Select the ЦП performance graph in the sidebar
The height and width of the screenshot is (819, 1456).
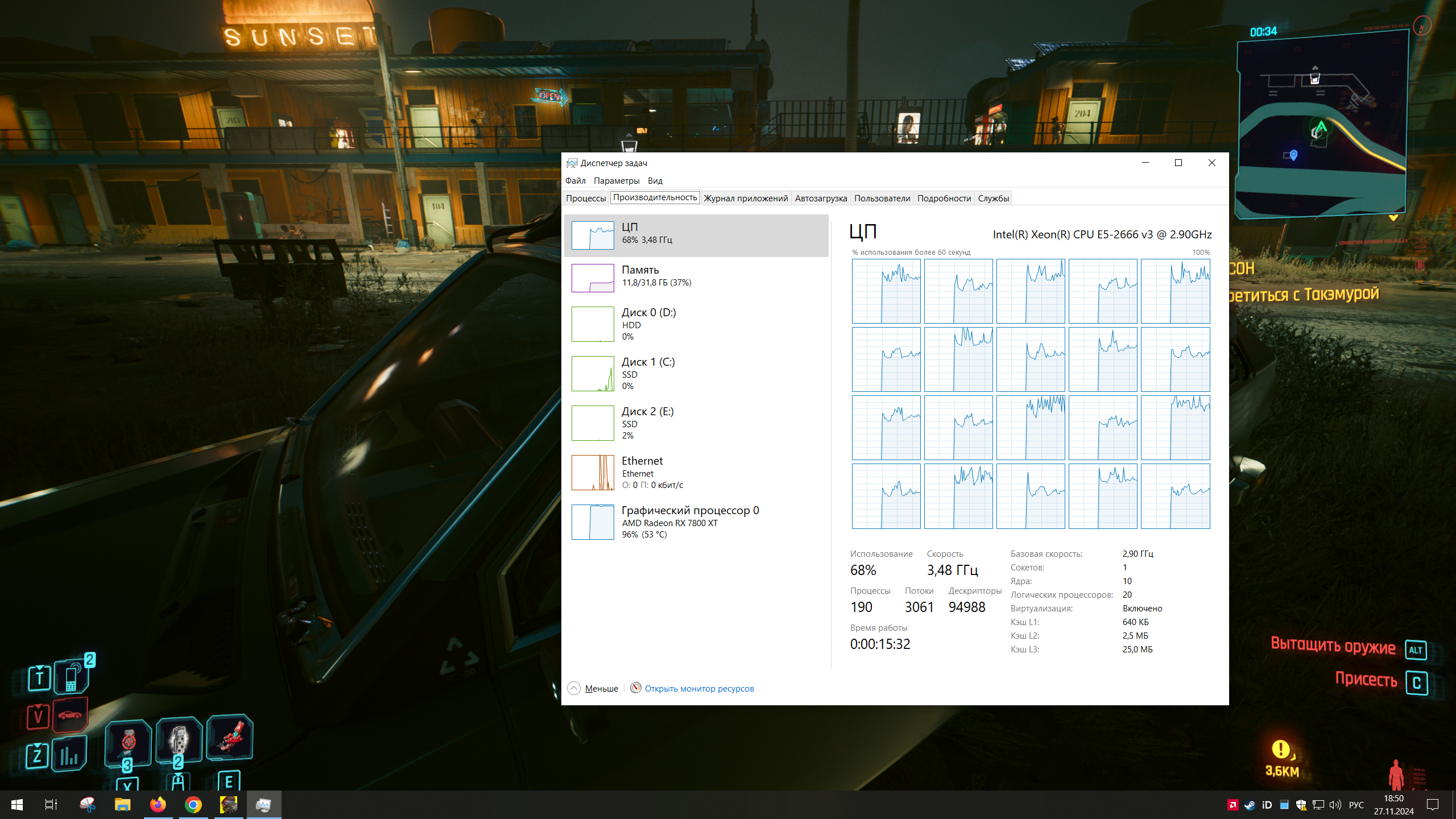[696, 235]
